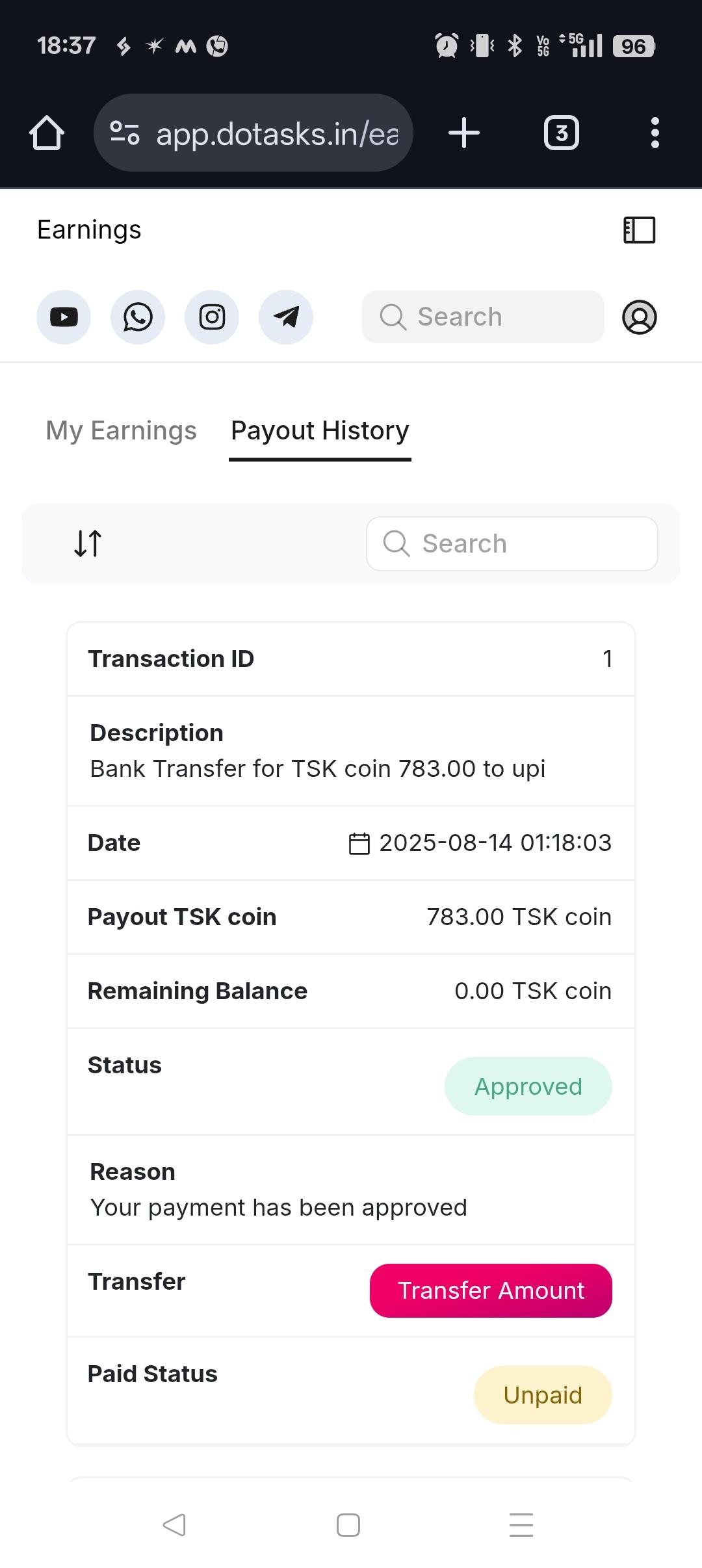This screenshot has height=1568, width=702.
Task: Open the YouTube social icon
Action: pos(64,317)
